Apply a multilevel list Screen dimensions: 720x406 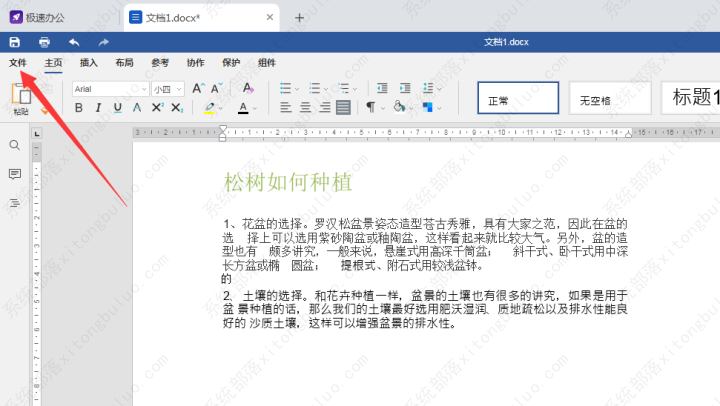[343, 88]
